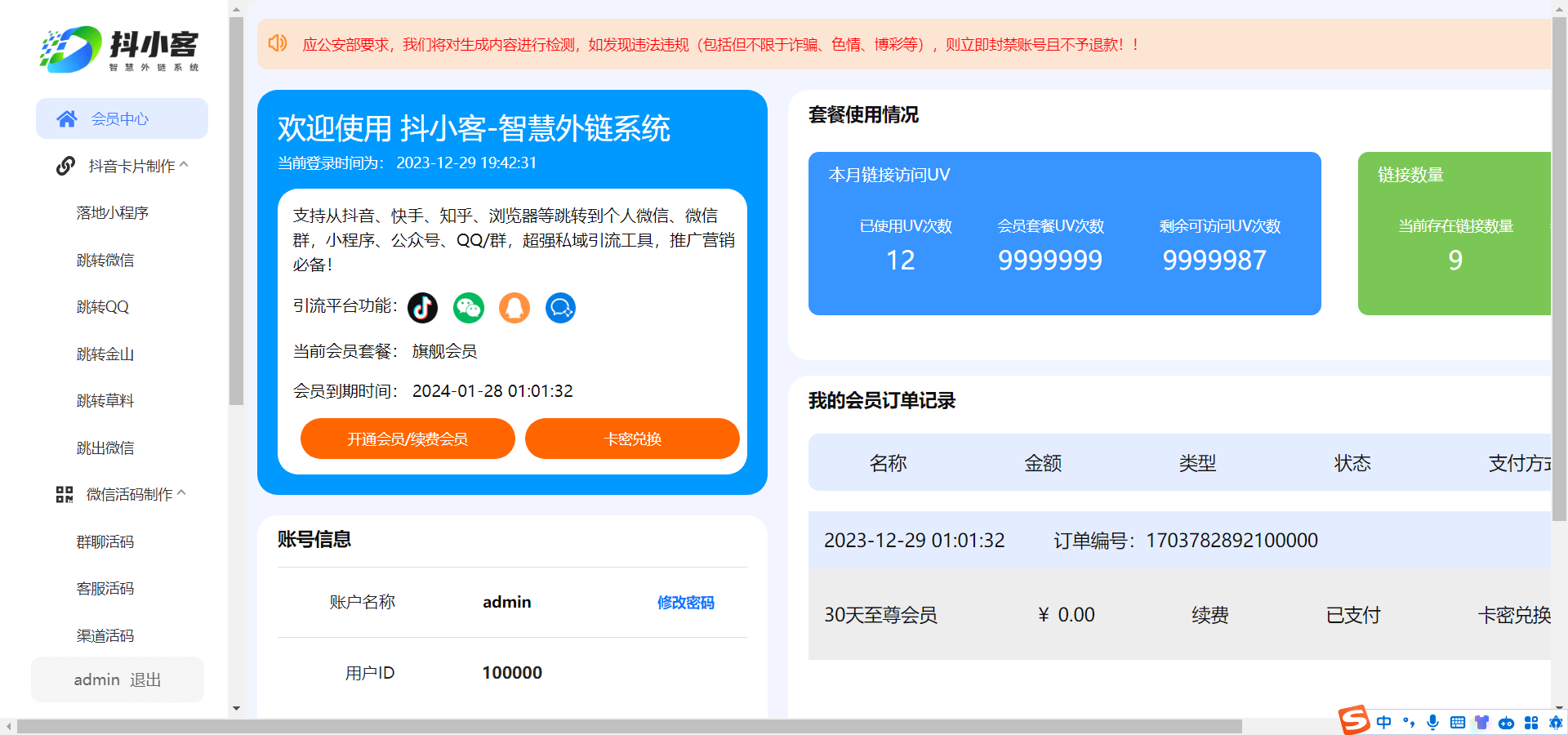Click the WeChat platform icon
Screen dimensions: 1568x735
[468, 308]
